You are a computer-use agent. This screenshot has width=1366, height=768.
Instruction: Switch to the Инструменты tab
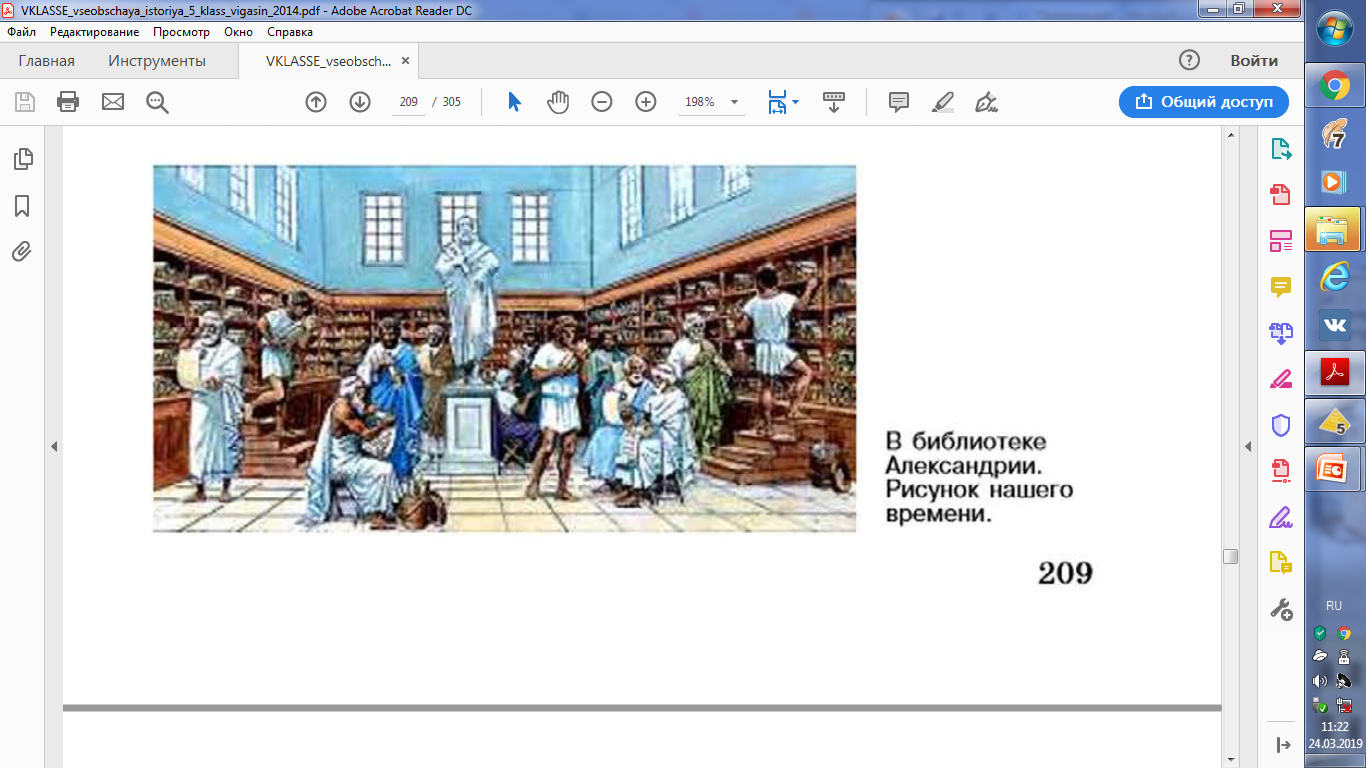pos(157,61)
